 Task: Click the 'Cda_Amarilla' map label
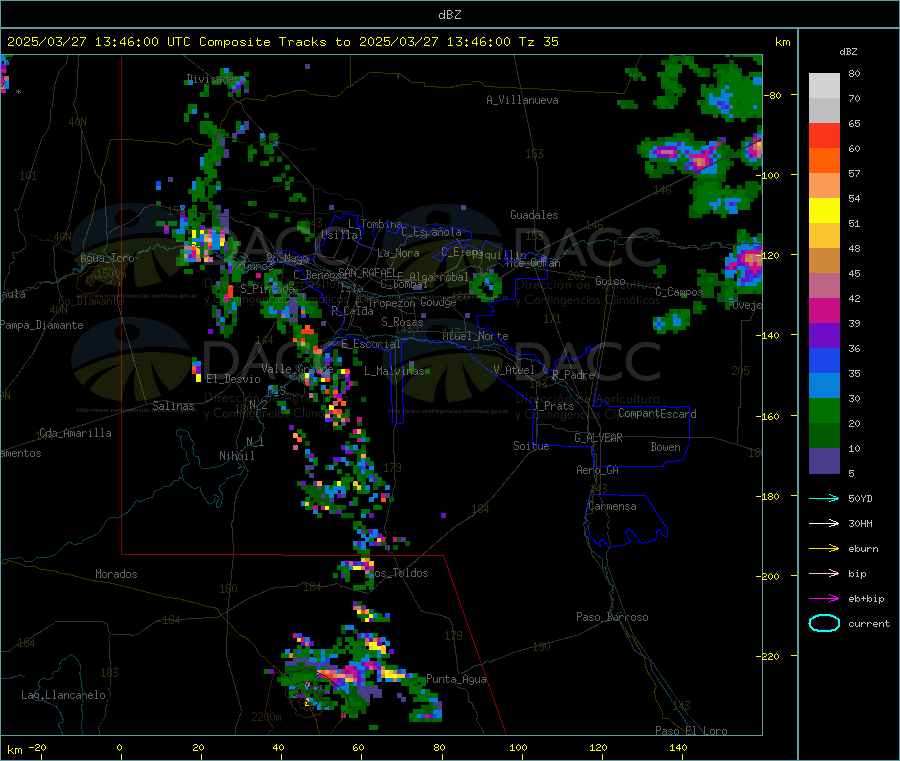(x=75, y=433)
